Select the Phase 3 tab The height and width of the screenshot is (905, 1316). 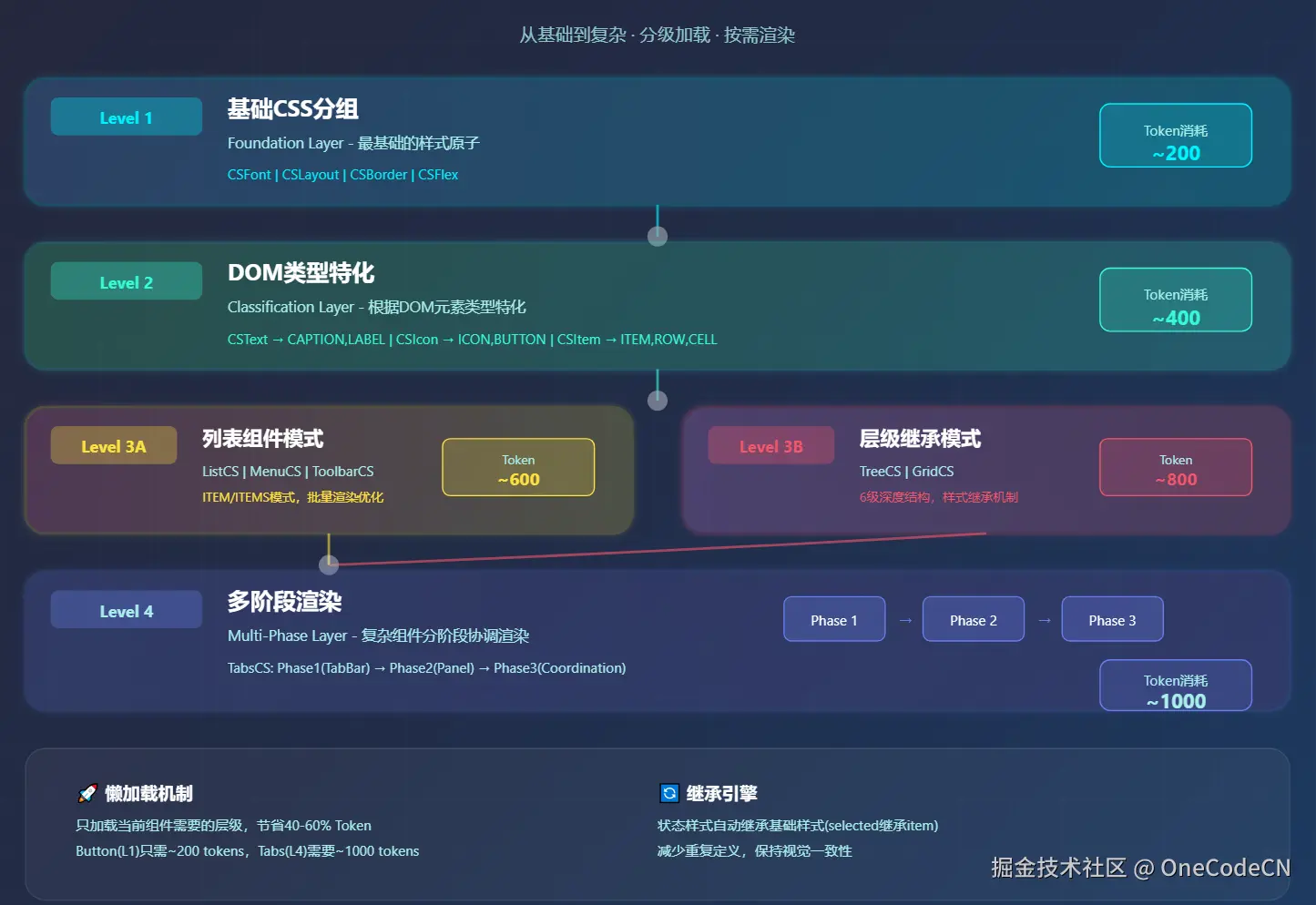click(x=1112, y=619)
